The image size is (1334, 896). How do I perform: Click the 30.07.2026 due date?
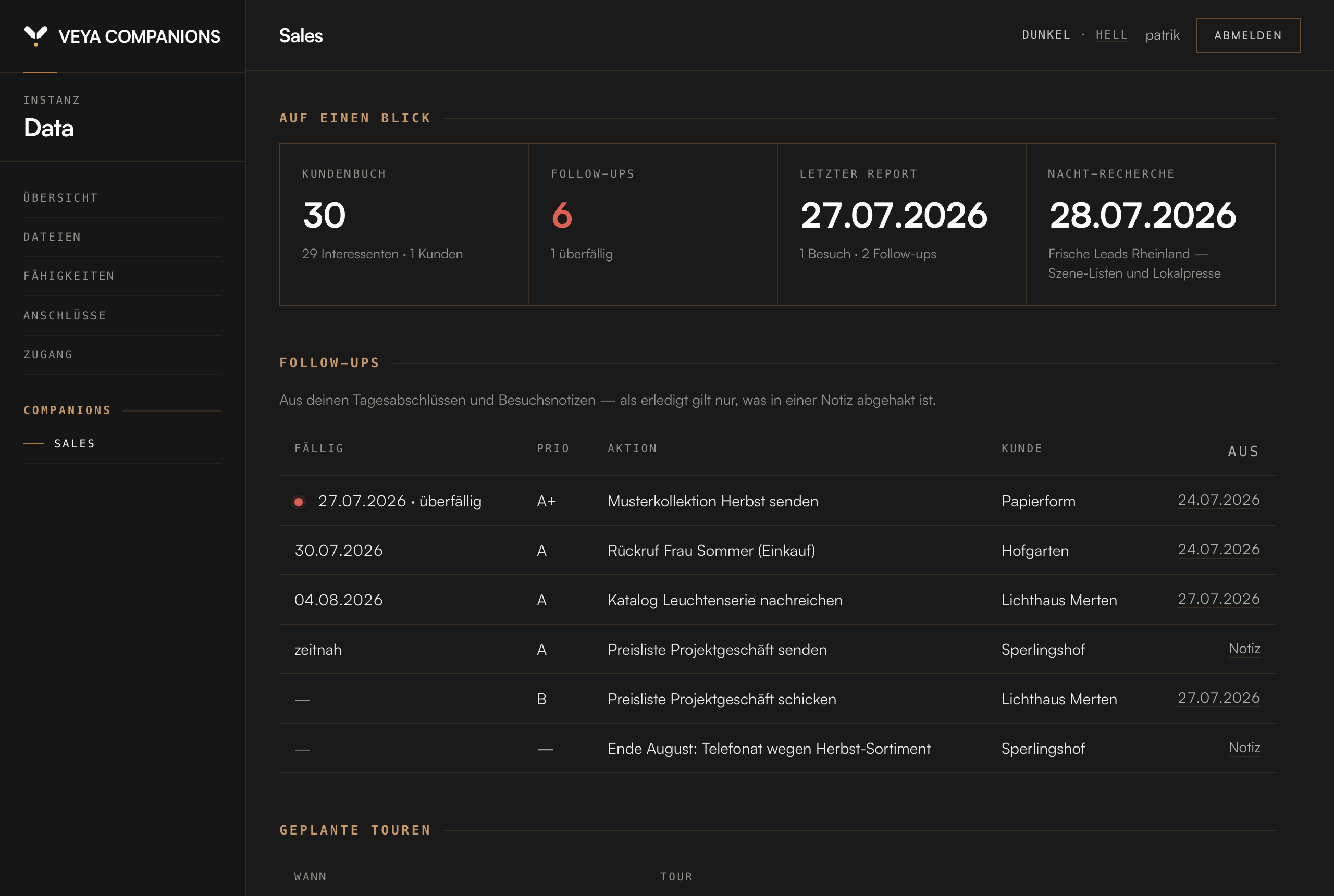coord(338,550)
